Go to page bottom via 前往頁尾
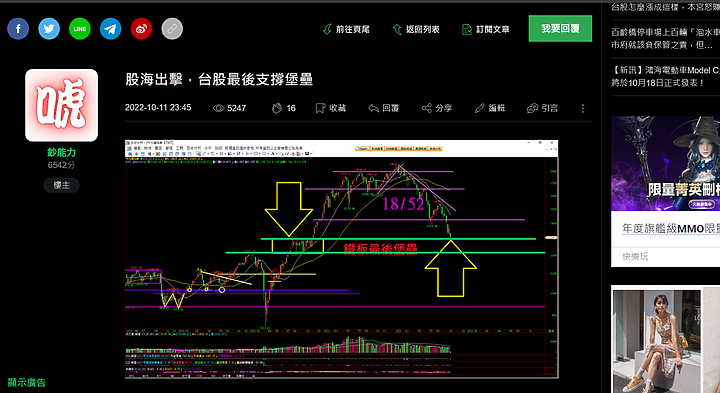Screen dimensions: 720x393 pyautogui.click(x=346, y=29)
